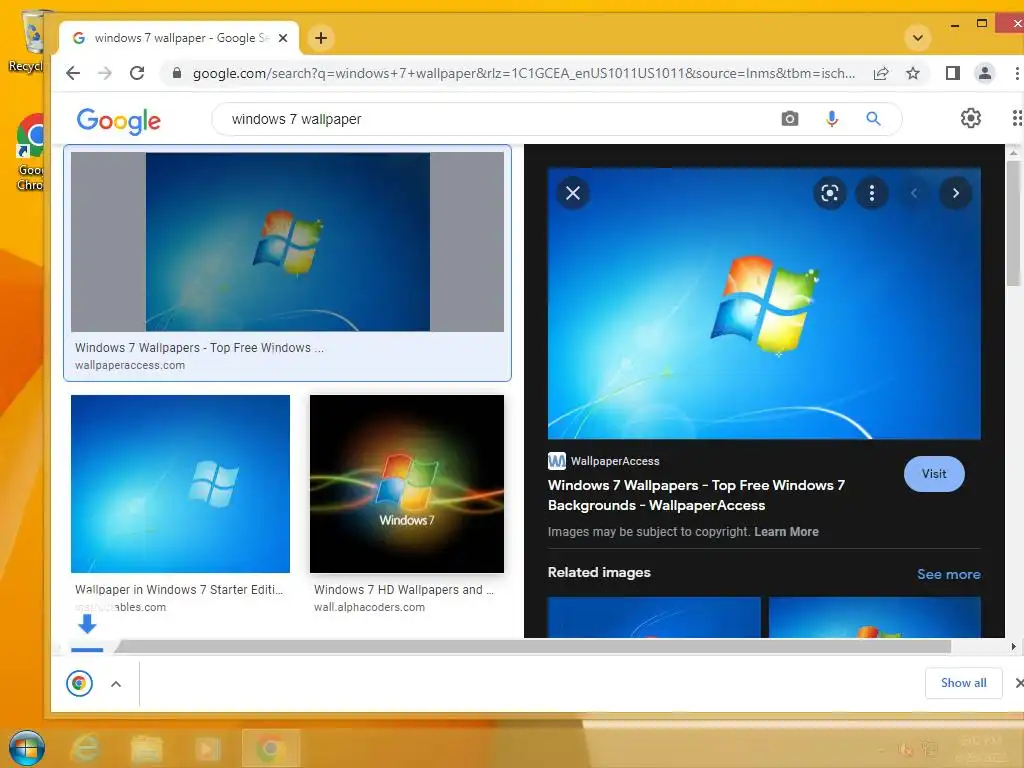Image resolution: width=1024 pixels, height=768 pixels.
Task: Go to next image with right chevron
Action: (x=955, y=193)
